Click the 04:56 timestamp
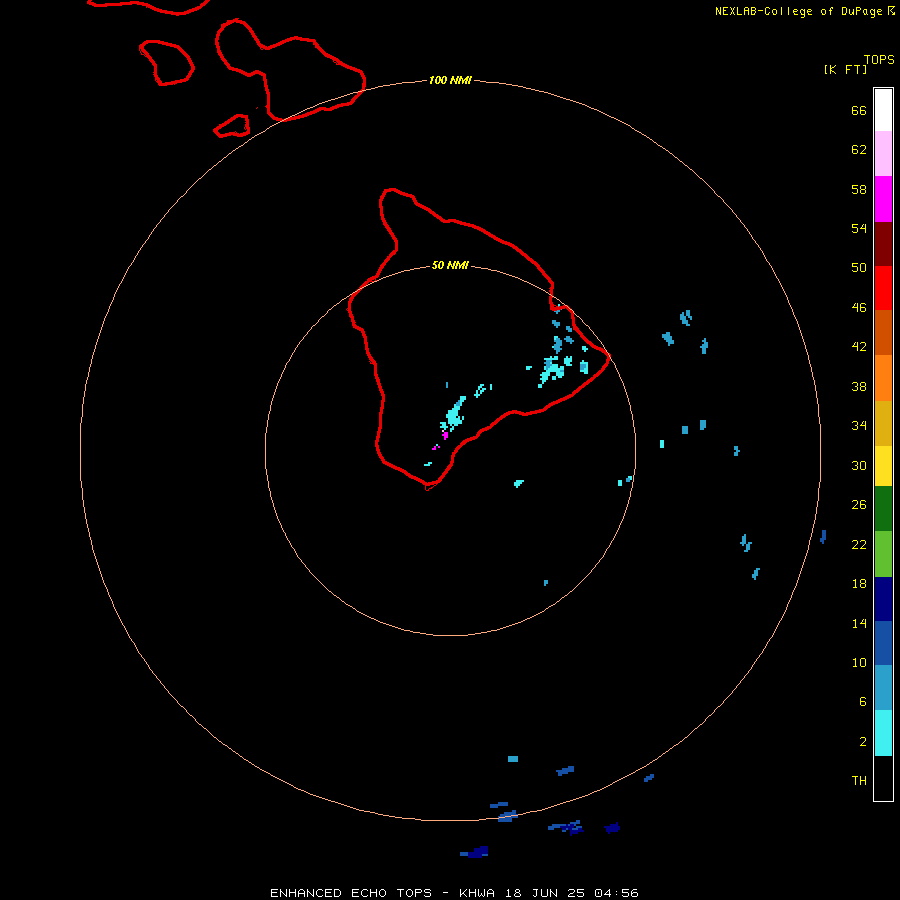The image size is (900, 900). [x=616, y=893]
